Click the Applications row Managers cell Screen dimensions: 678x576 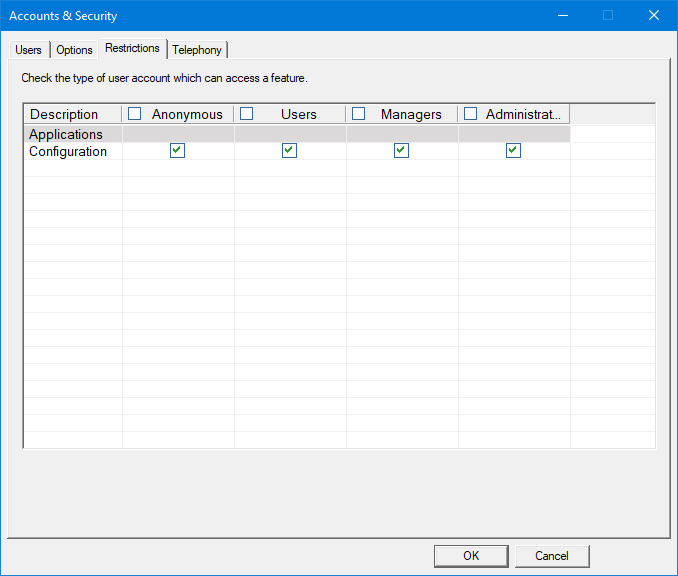pyautogui.click(x=402, y=134)
